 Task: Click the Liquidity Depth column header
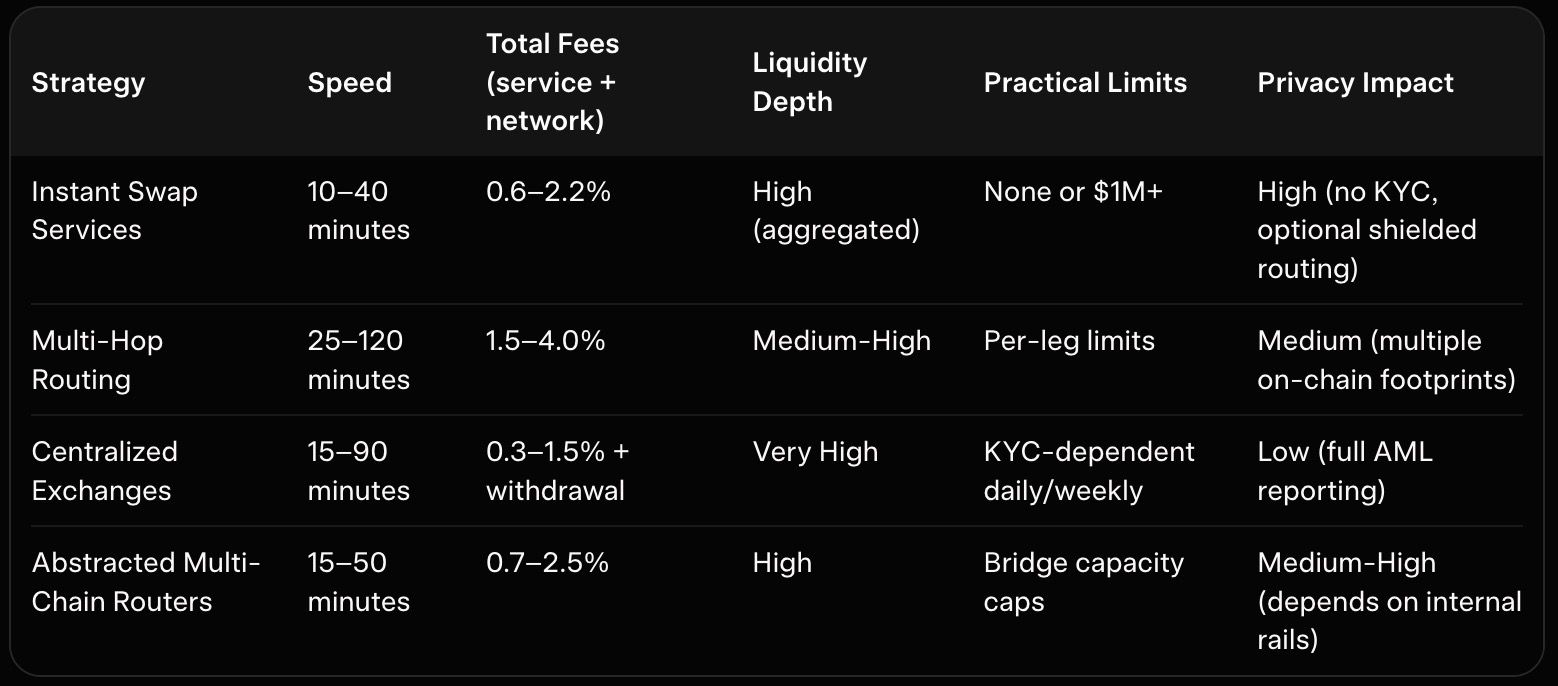(809, 82)
